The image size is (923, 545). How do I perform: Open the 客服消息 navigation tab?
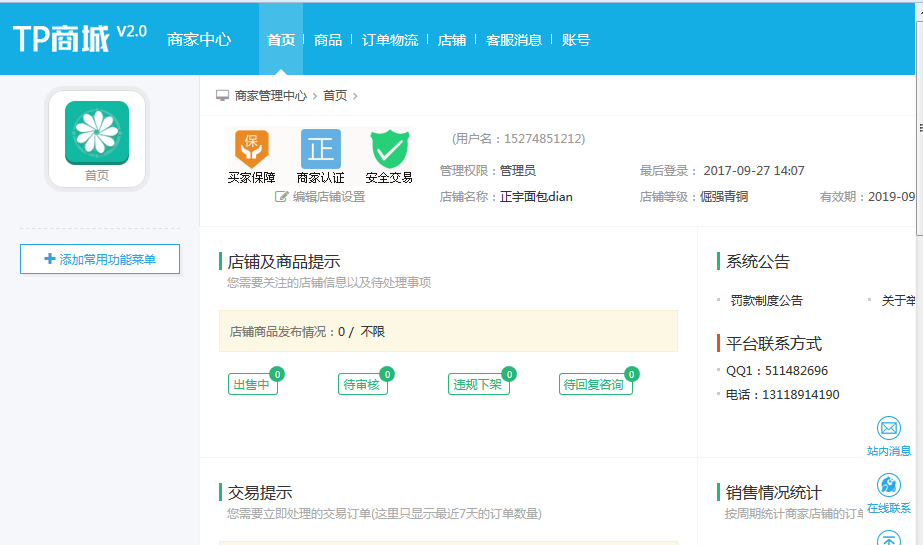(x=514, y=40)
